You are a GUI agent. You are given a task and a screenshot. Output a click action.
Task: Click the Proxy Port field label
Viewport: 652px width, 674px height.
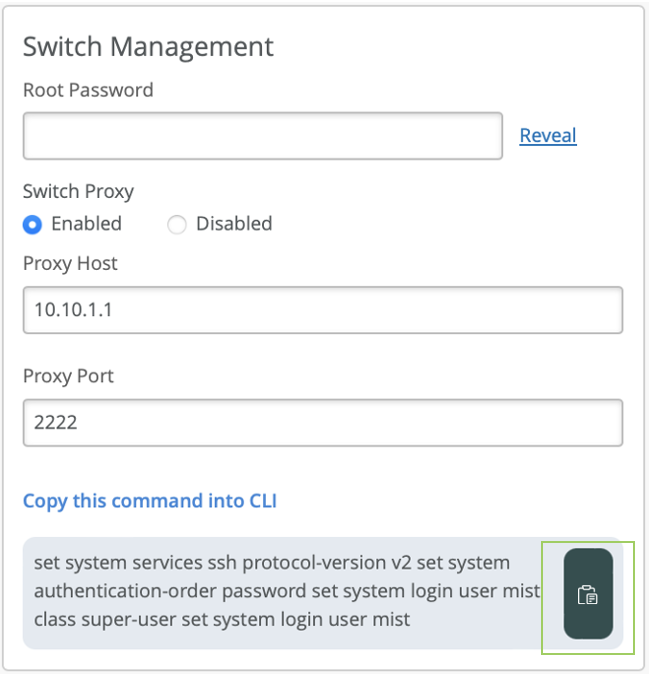[68, 377]
